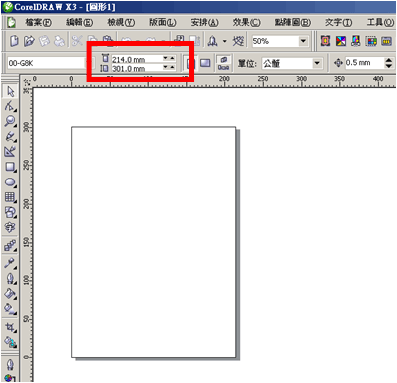The height and width of the screenshot is (383, 397).
Task: Open the 點陣圖(B) menu
Action: pyautogui.click(x=293, y=22)
